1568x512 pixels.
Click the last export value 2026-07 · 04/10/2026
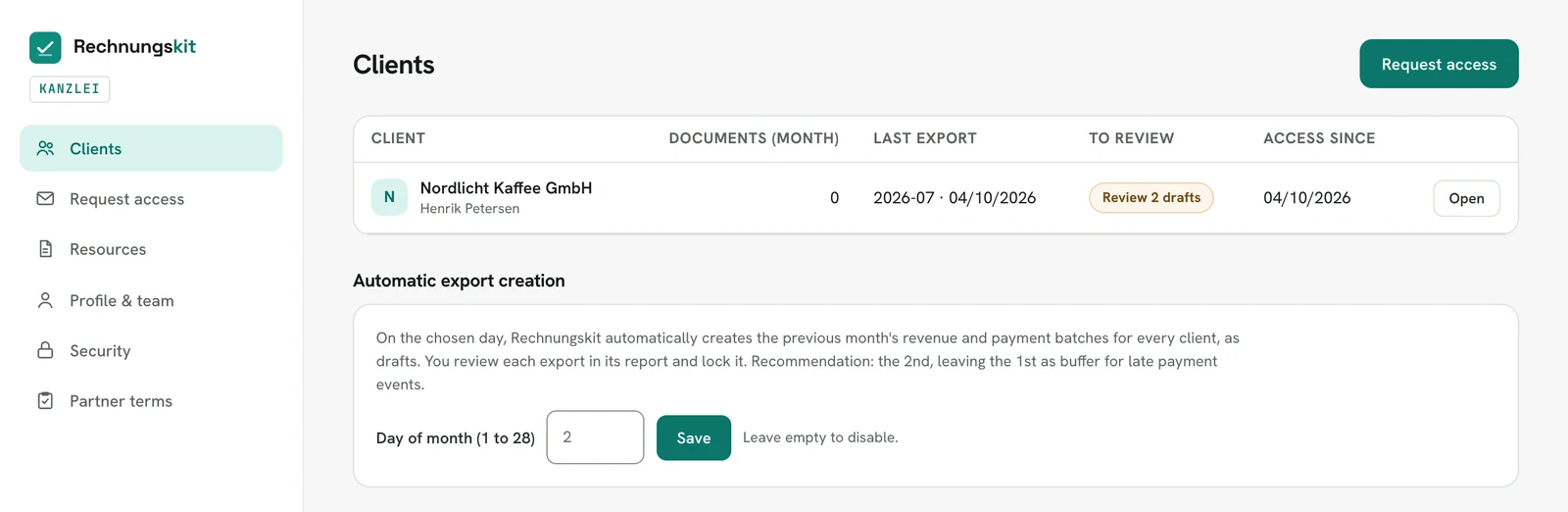[x=955, y=198]
